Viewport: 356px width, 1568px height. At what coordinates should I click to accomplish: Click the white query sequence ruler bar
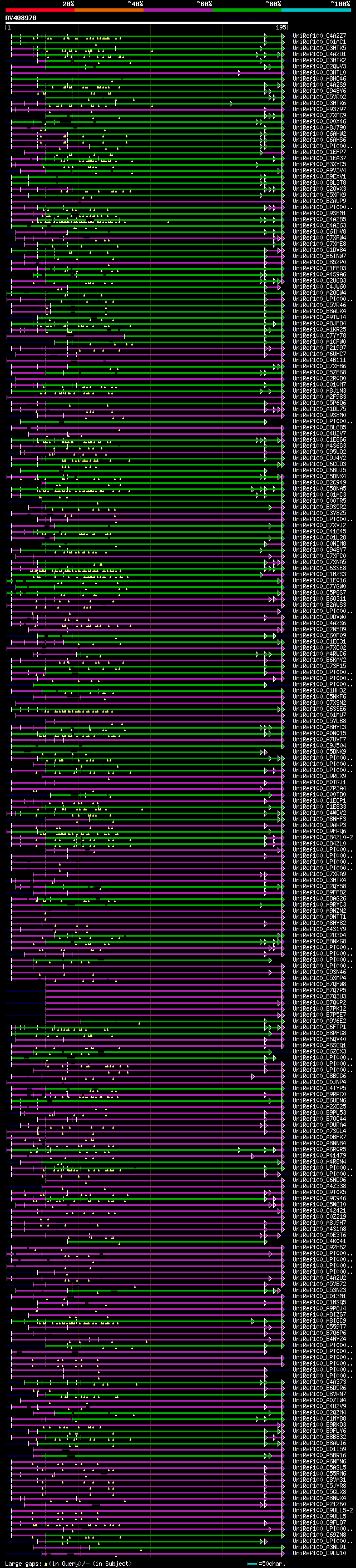[147, 23]
